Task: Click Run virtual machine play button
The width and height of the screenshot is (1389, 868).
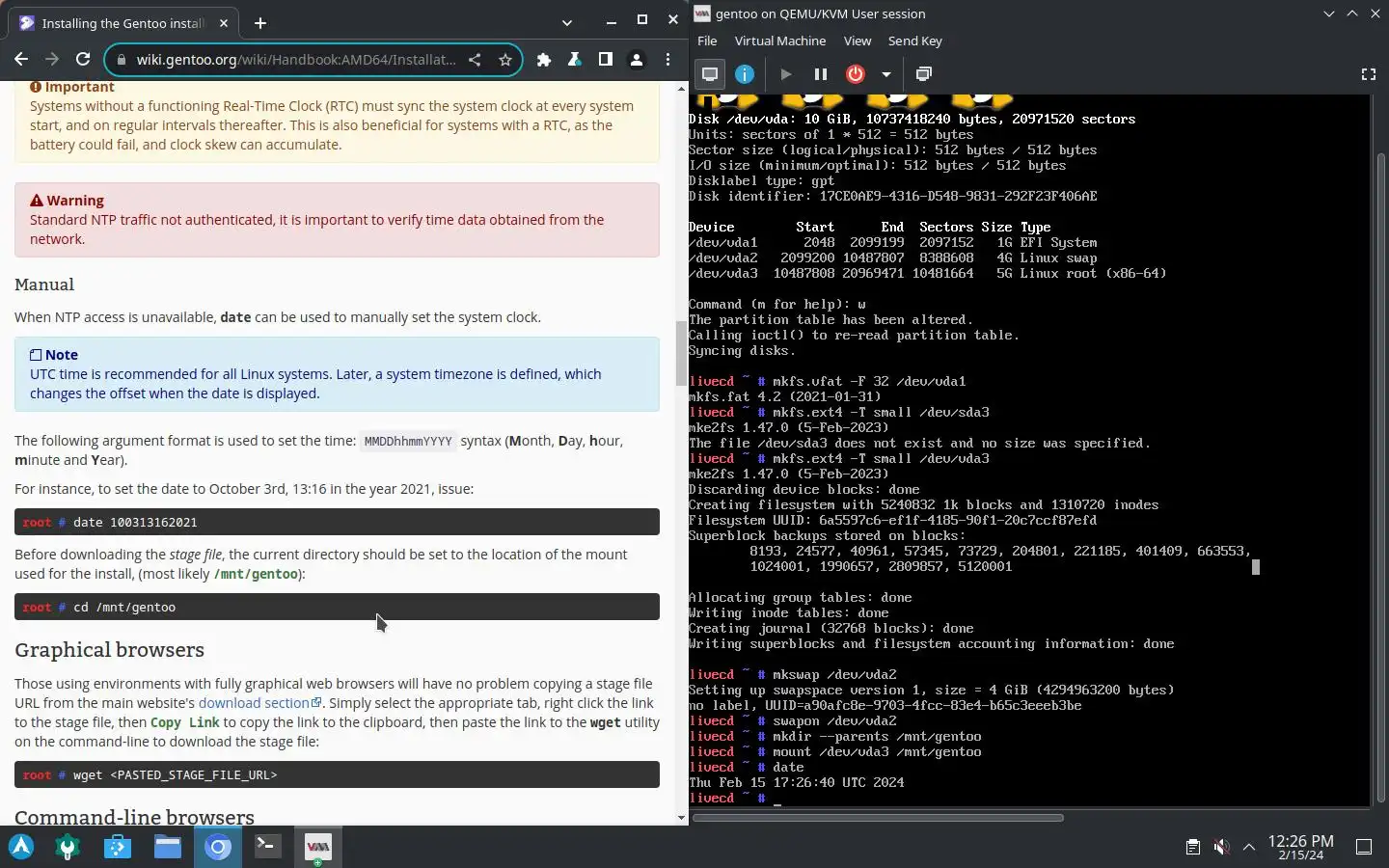Action: click(785, 74)
